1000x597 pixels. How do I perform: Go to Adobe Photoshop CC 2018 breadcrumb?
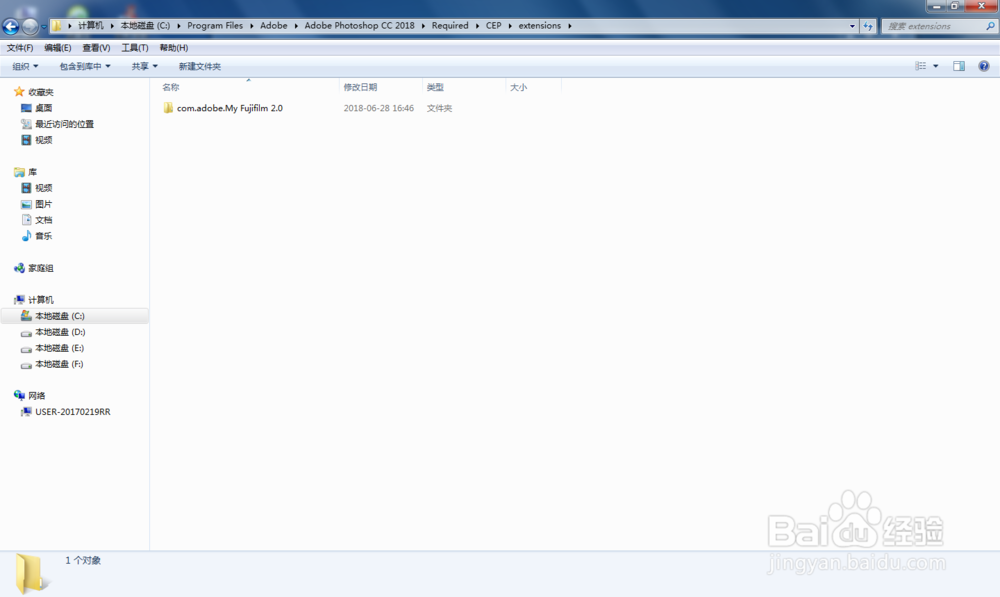(x=359, y=26)
